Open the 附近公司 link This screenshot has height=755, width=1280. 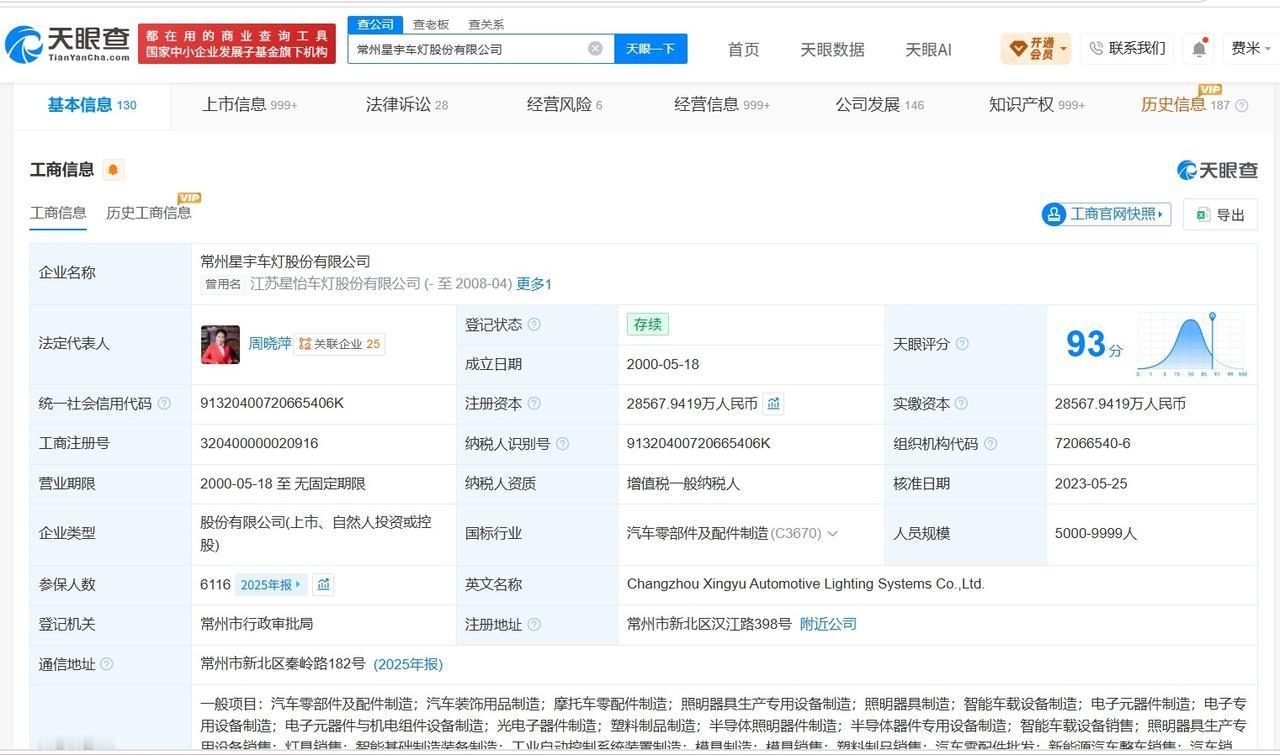click(828, 624)
